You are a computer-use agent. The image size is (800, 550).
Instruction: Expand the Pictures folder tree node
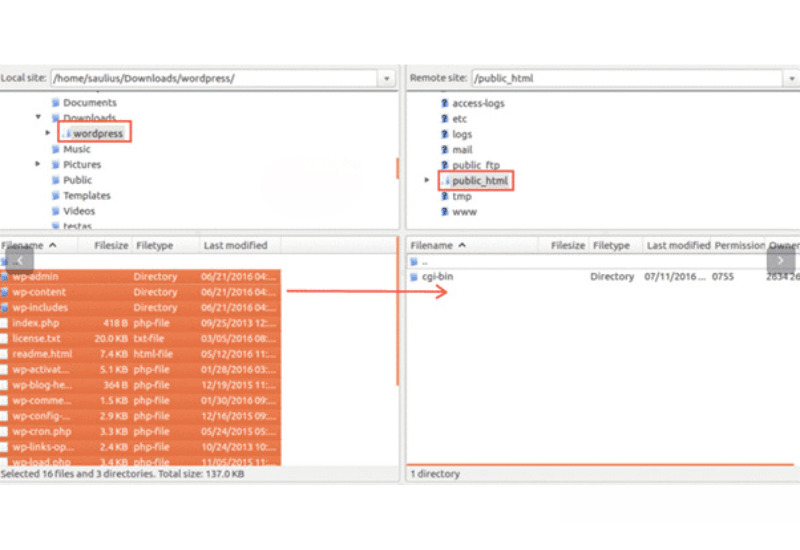[38, 164]
